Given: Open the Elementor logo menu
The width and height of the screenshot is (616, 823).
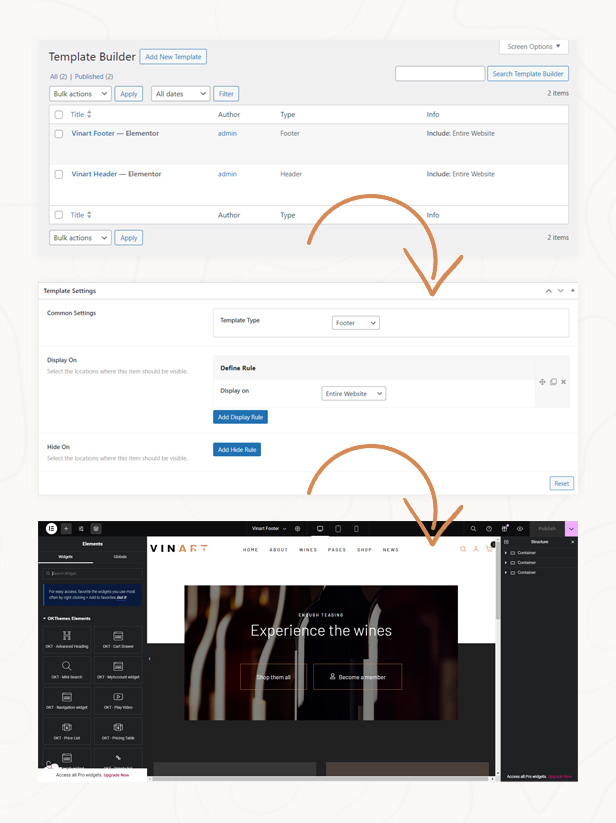Looking at the screenshot, I should point(51,529).
